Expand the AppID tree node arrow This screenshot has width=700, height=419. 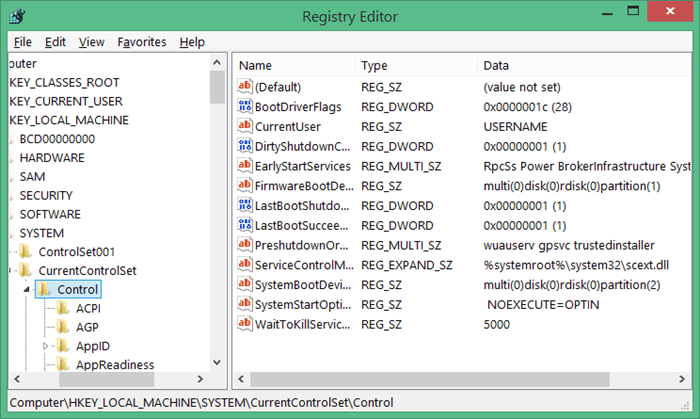(x=46, y=346)
